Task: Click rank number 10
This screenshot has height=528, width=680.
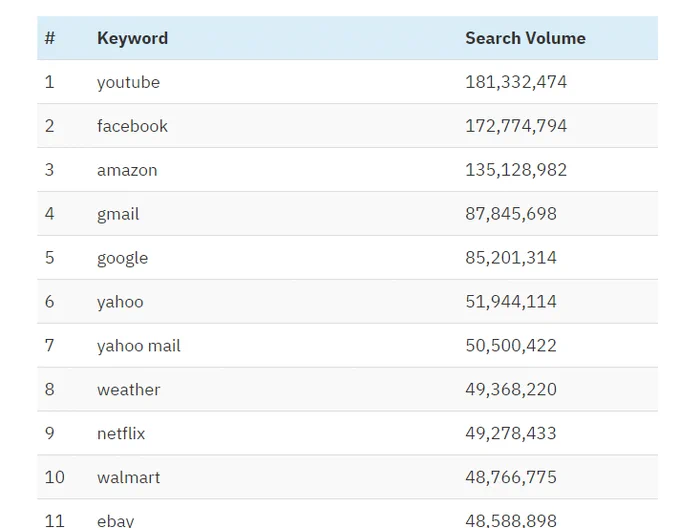Action: [x=55, y=477]
